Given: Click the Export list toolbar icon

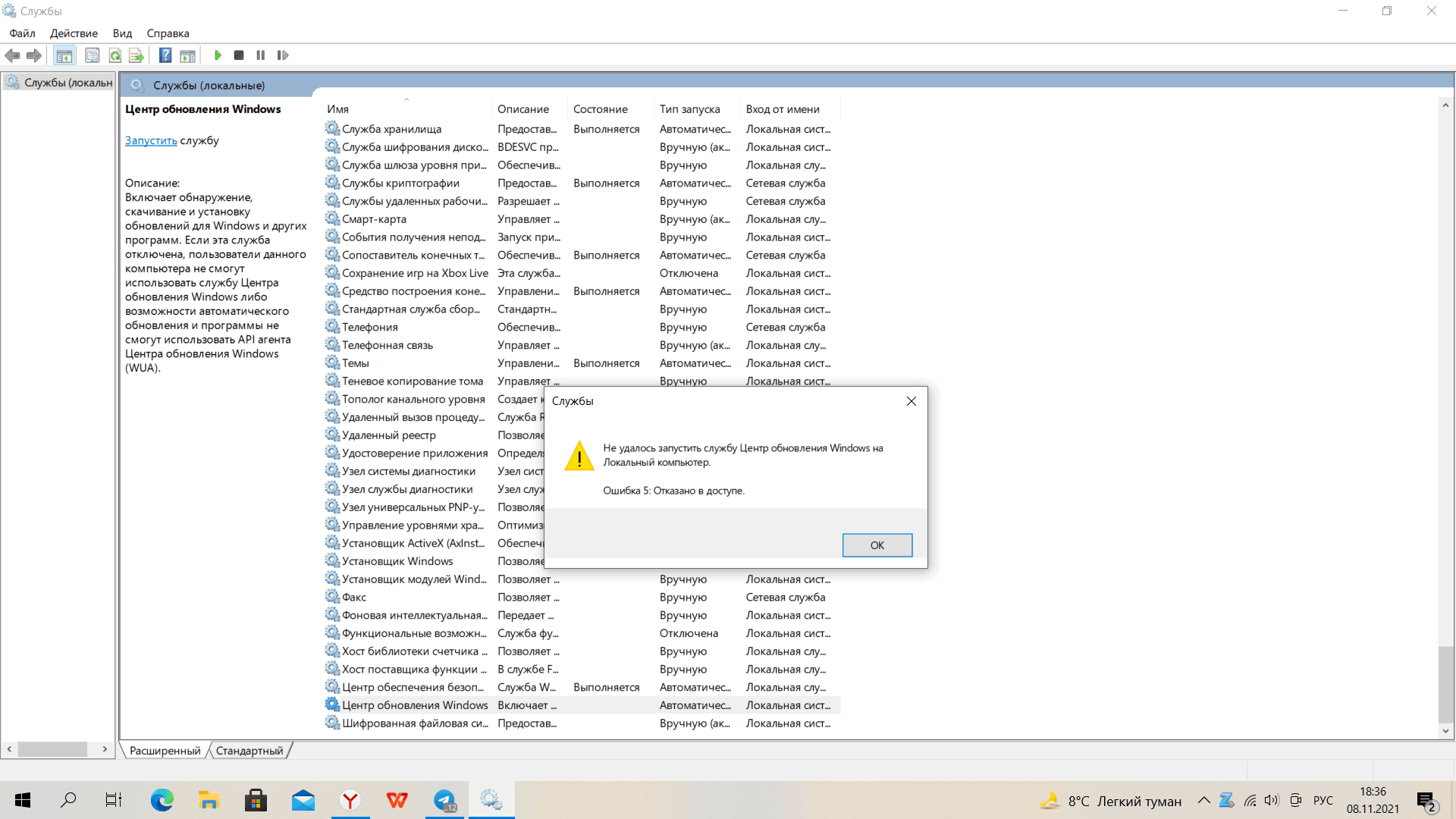Looking at the screenshot, I should pos(136,55).
